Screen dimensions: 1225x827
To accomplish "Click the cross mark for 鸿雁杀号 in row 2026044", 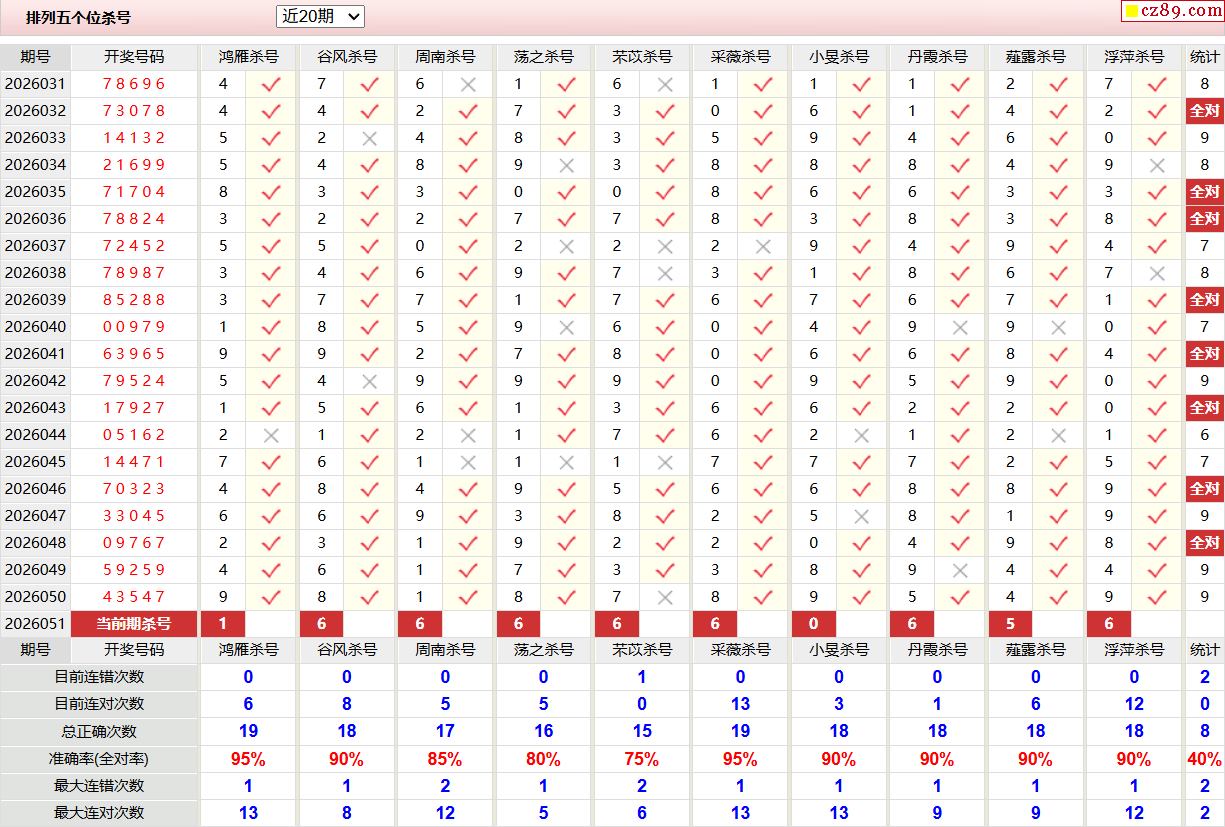I will (271, 436).
